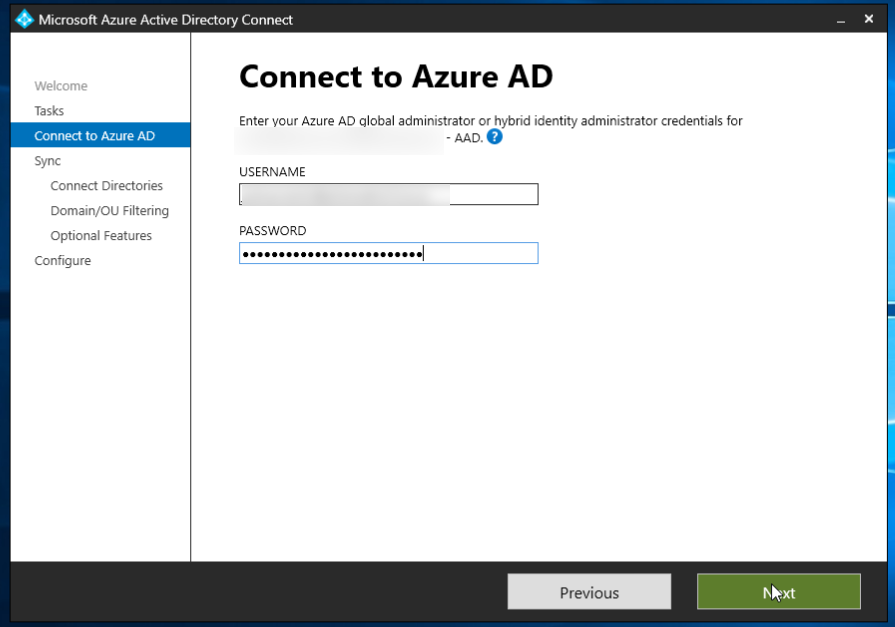895x627 pixels.
Task: Click the green Next button
Action: pos(778,592)
